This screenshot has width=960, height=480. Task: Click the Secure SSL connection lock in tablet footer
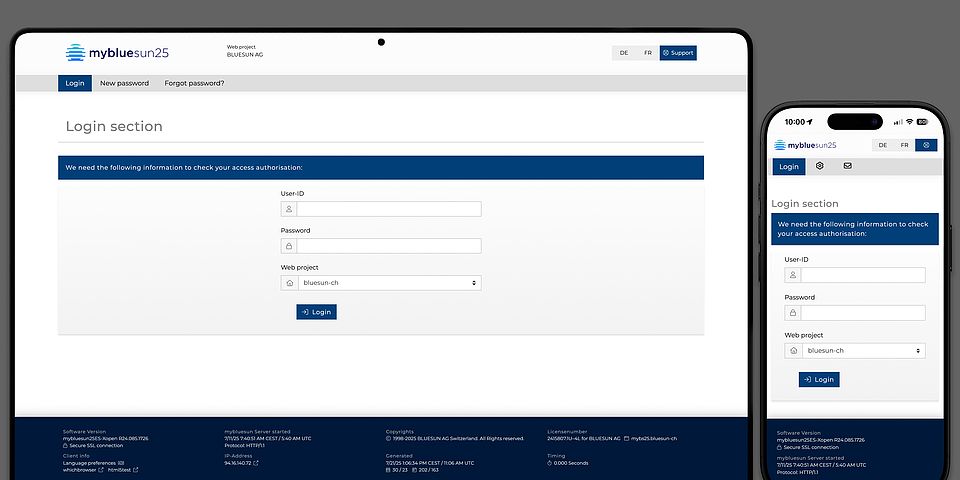pos(66,445)
